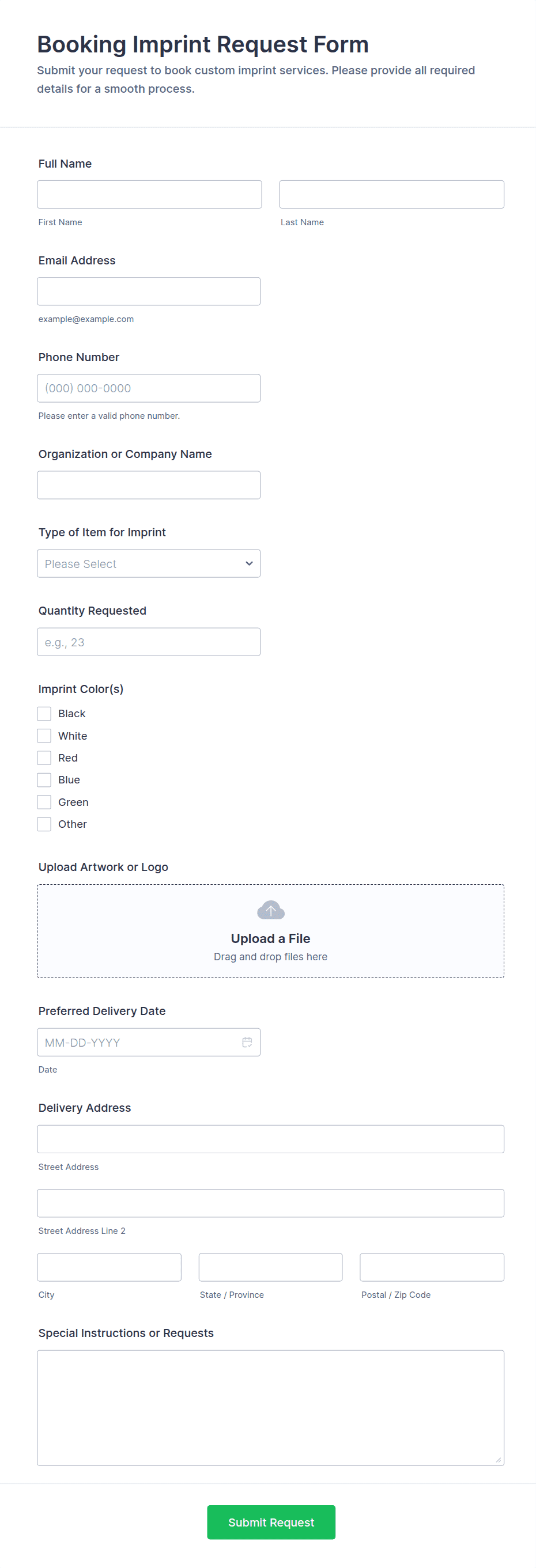
Task: Tick the White color checkbox
Action: coord(44,736)
